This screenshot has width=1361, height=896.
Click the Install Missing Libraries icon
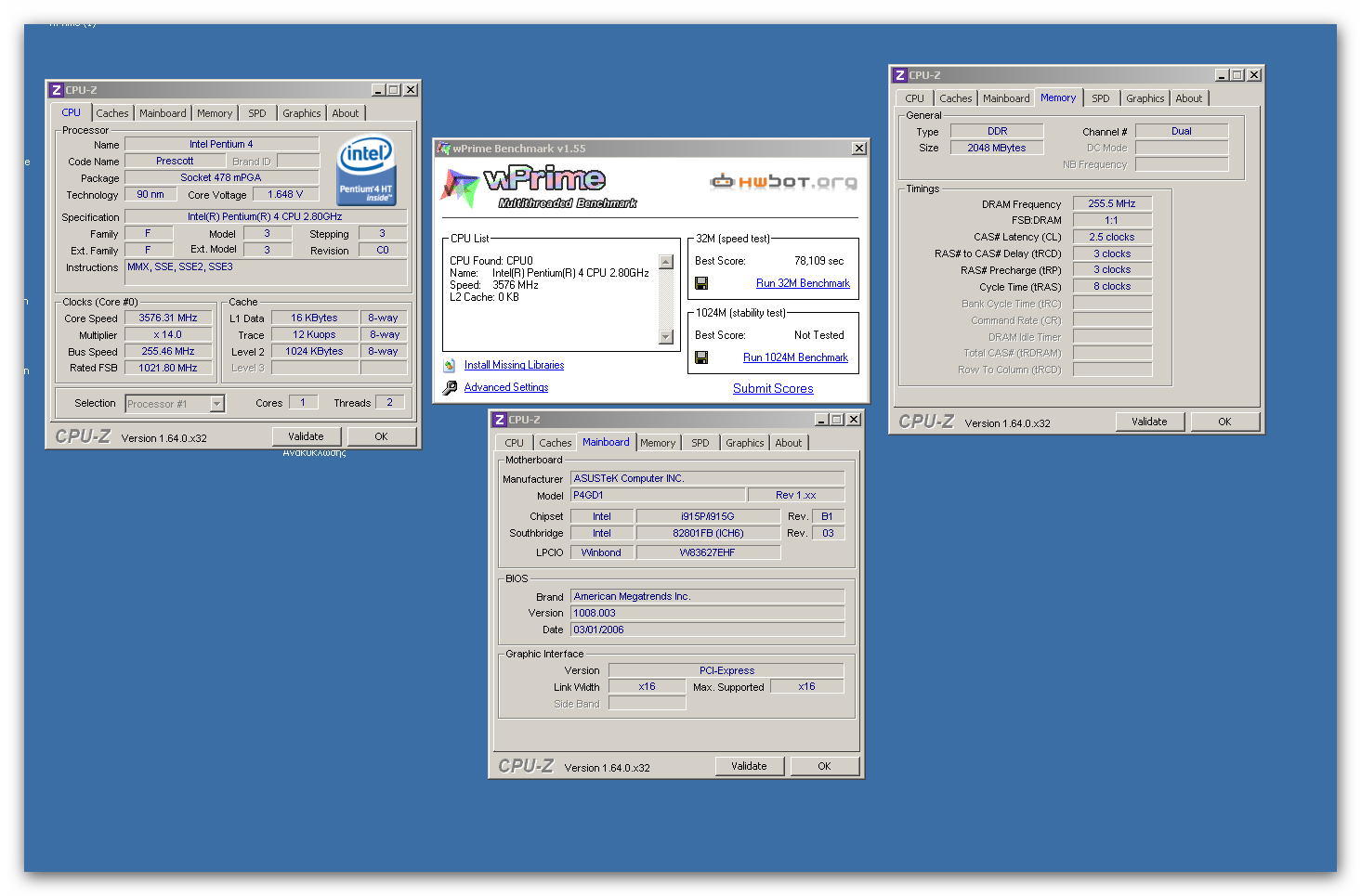tap(450, 366)
